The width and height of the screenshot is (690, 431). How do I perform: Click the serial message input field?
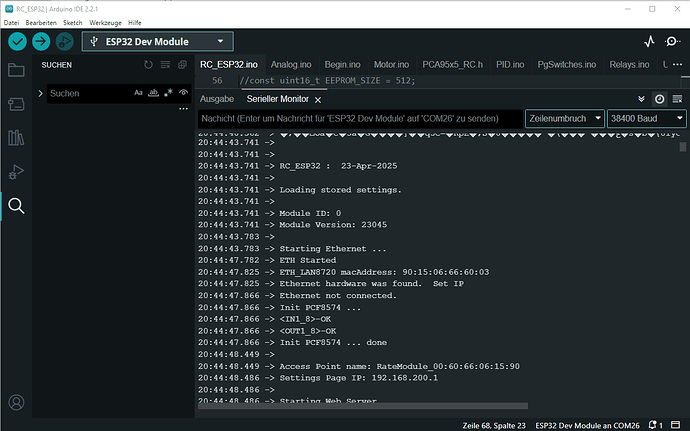[x=360, y=118]
